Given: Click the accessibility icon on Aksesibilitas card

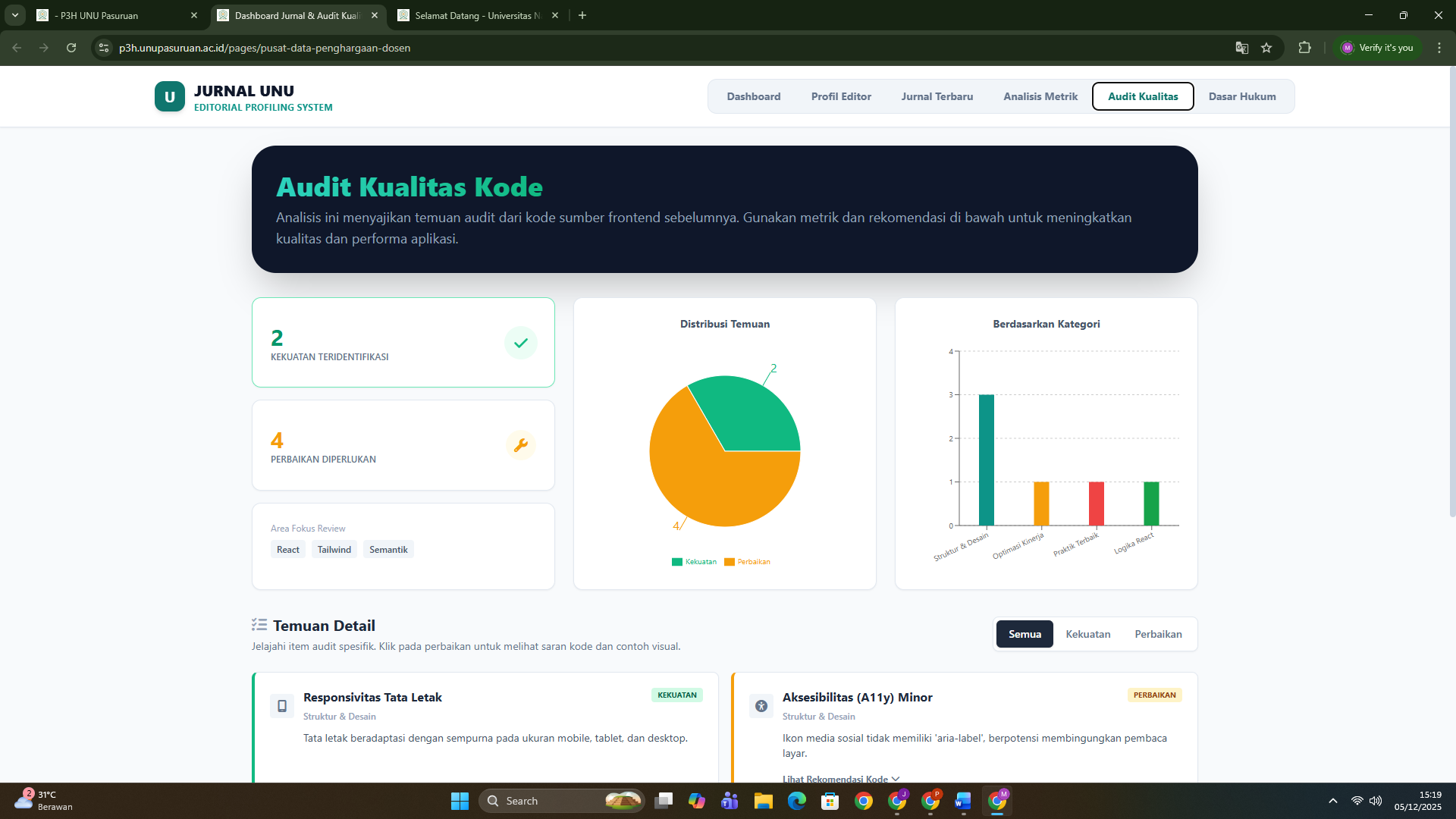Looking at the screenshot, I should pyautogui.click(x=761, y=706).
